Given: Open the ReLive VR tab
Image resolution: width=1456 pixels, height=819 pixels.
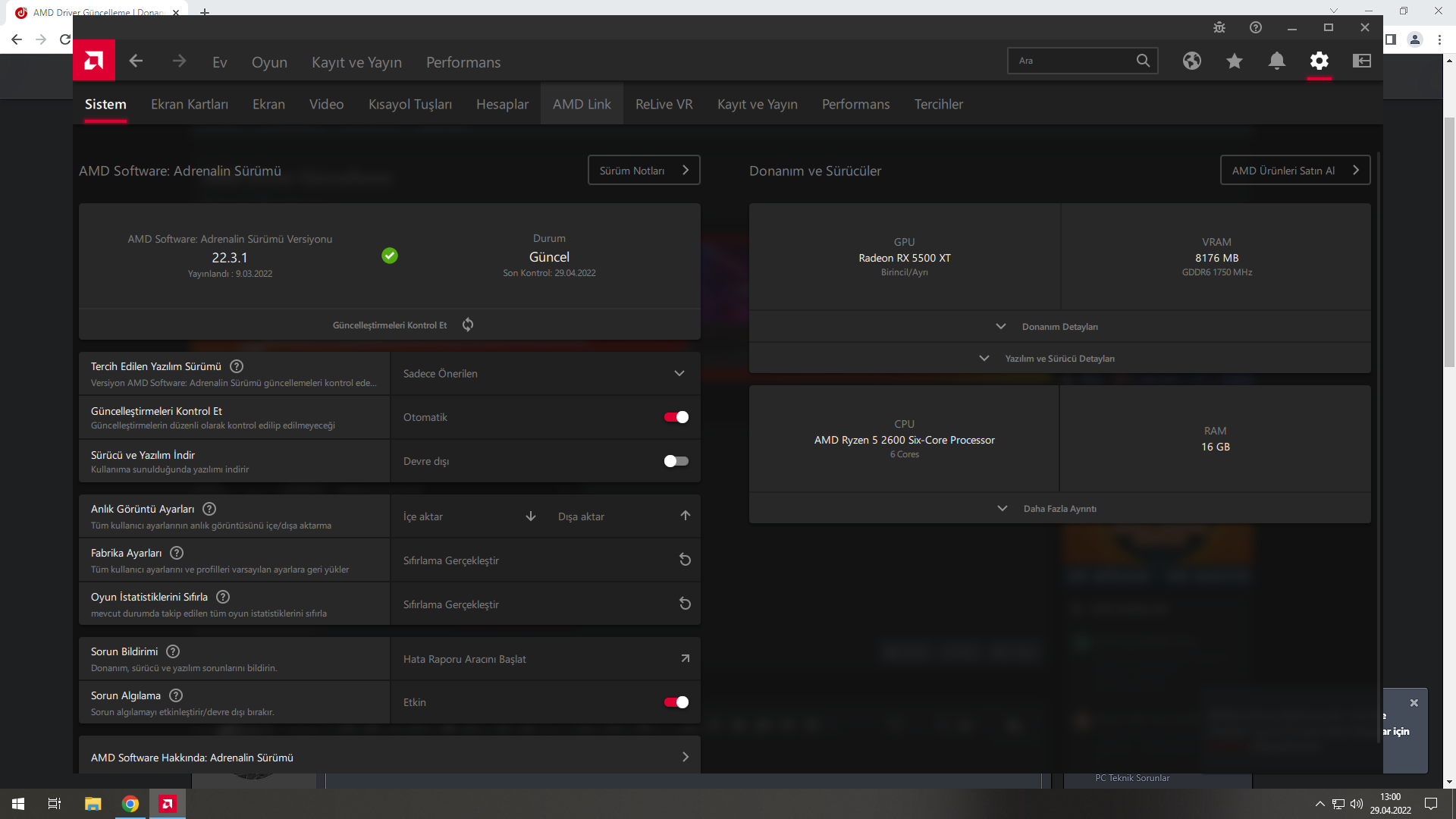Looking at the screenshot, I should pos(664,104).
